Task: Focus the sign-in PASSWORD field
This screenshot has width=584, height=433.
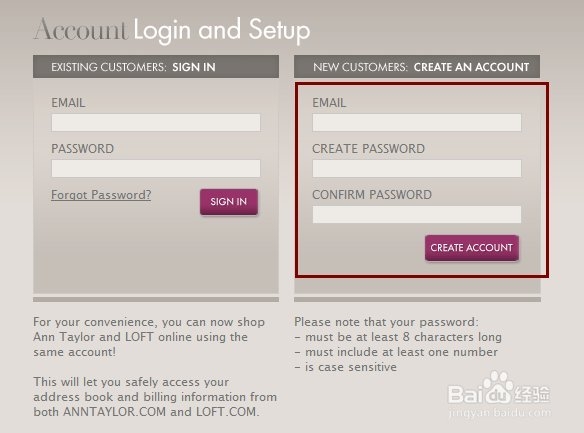Action: click(156, 168)
